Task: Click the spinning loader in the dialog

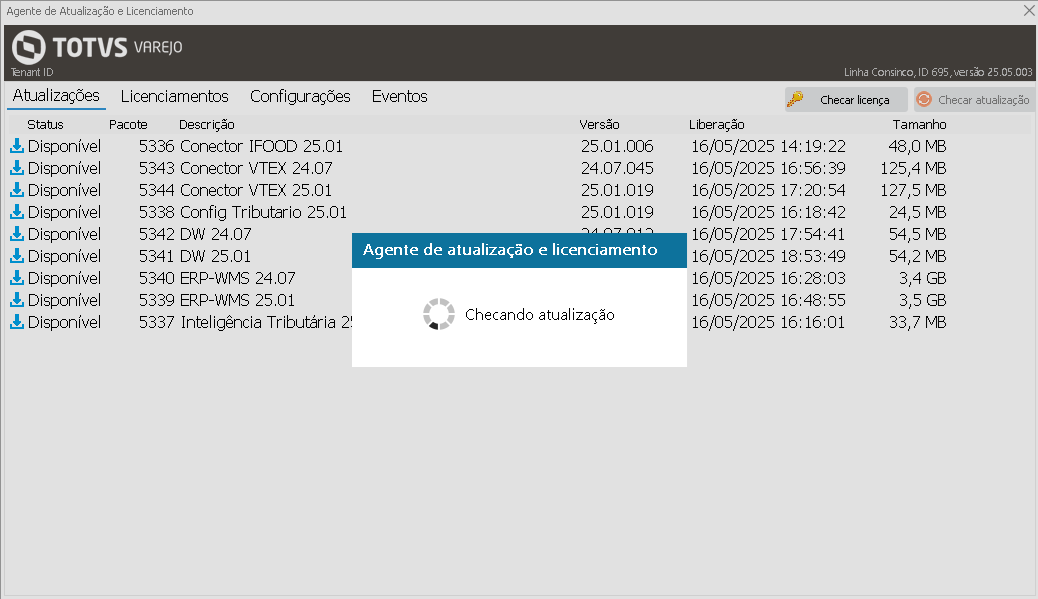Action: (x=439, y=314)
